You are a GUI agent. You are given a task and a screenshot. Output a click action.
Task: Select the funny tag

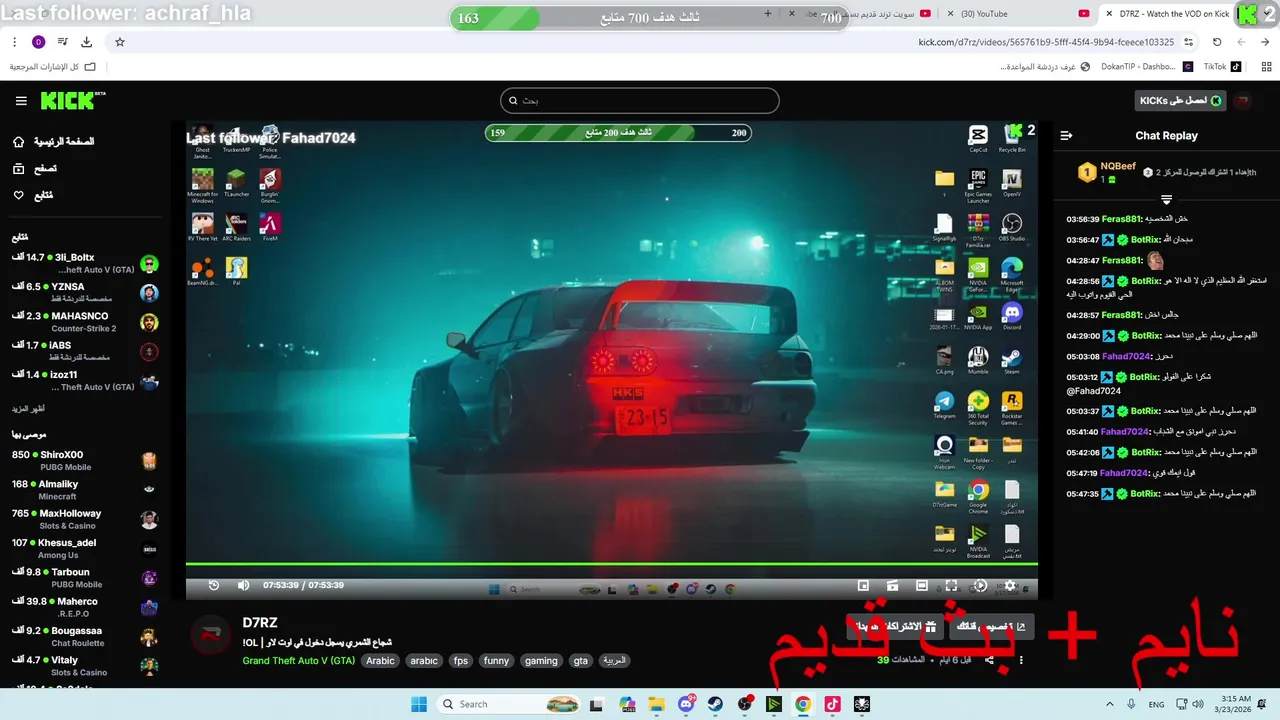point(496,661)
